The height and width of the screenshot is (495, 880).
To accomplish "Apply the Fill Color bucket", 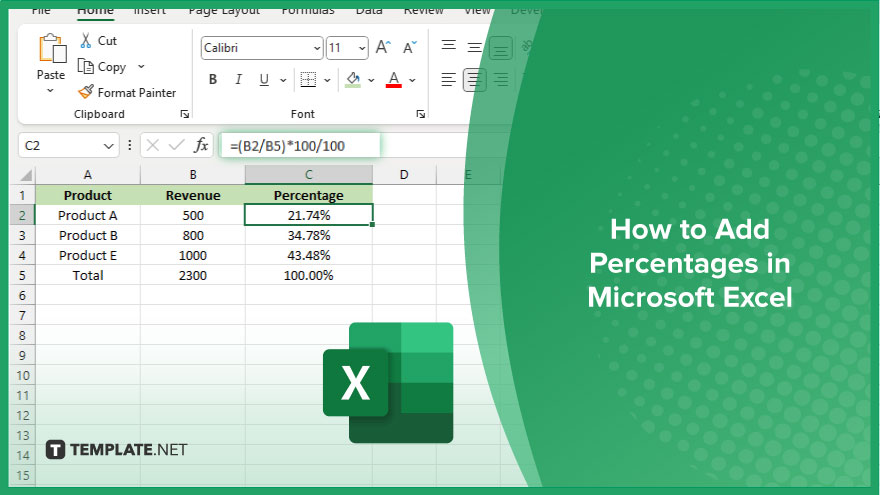I will (353, 80).
